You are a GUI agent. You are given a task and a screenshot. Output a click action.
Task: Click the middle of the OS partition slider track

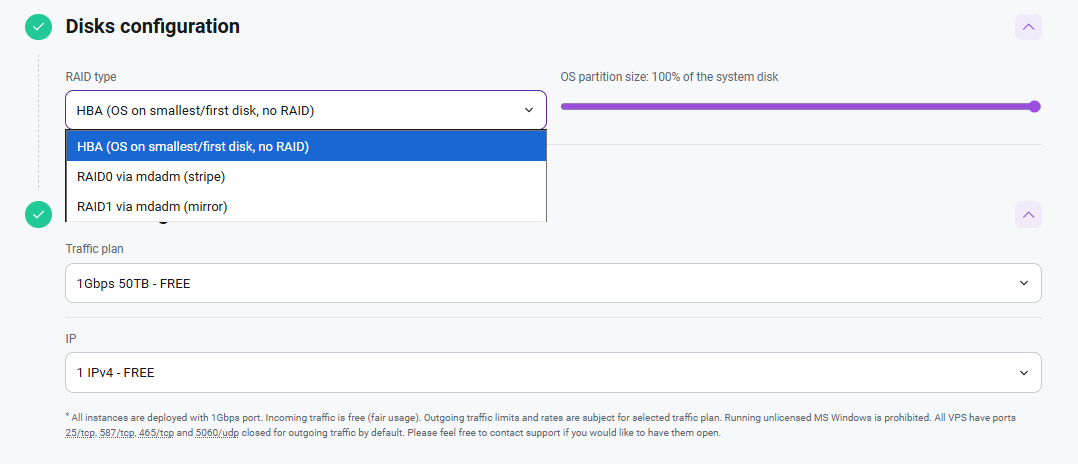(798, 106)
